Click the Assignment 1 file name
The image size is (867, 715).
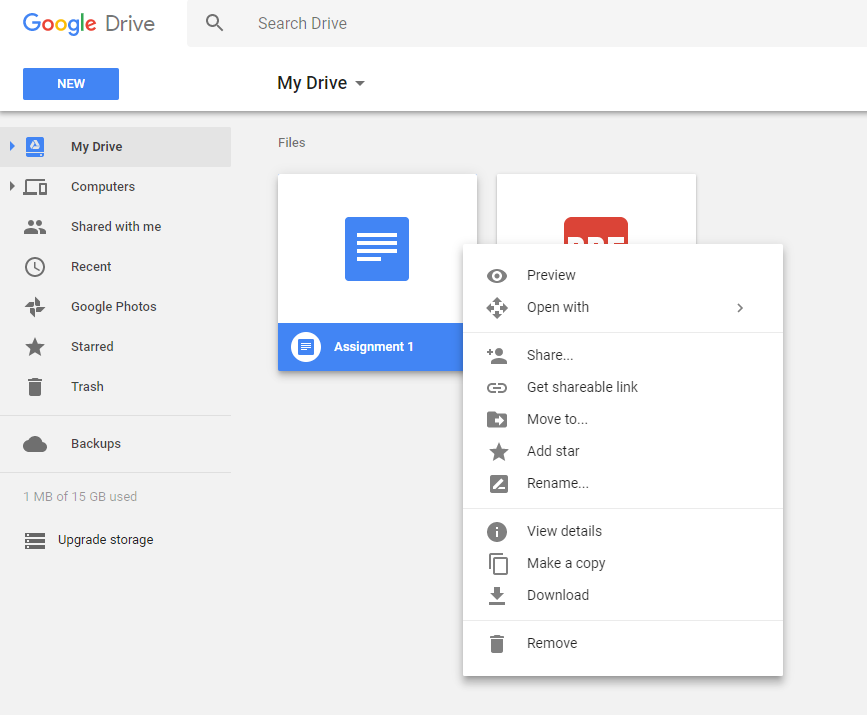[x=374, y=347]
